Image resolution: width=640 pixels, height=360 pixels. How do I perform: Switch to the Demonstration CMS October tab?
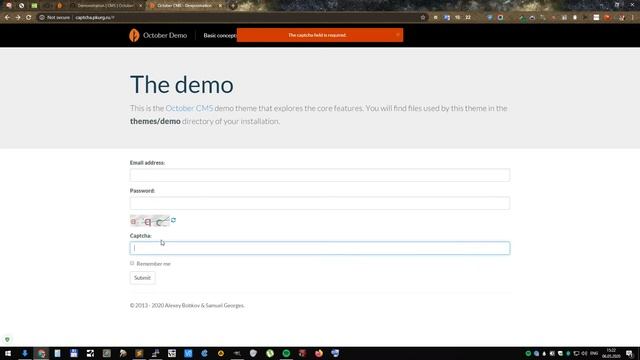pyautogui.click(x=105, y=6)
